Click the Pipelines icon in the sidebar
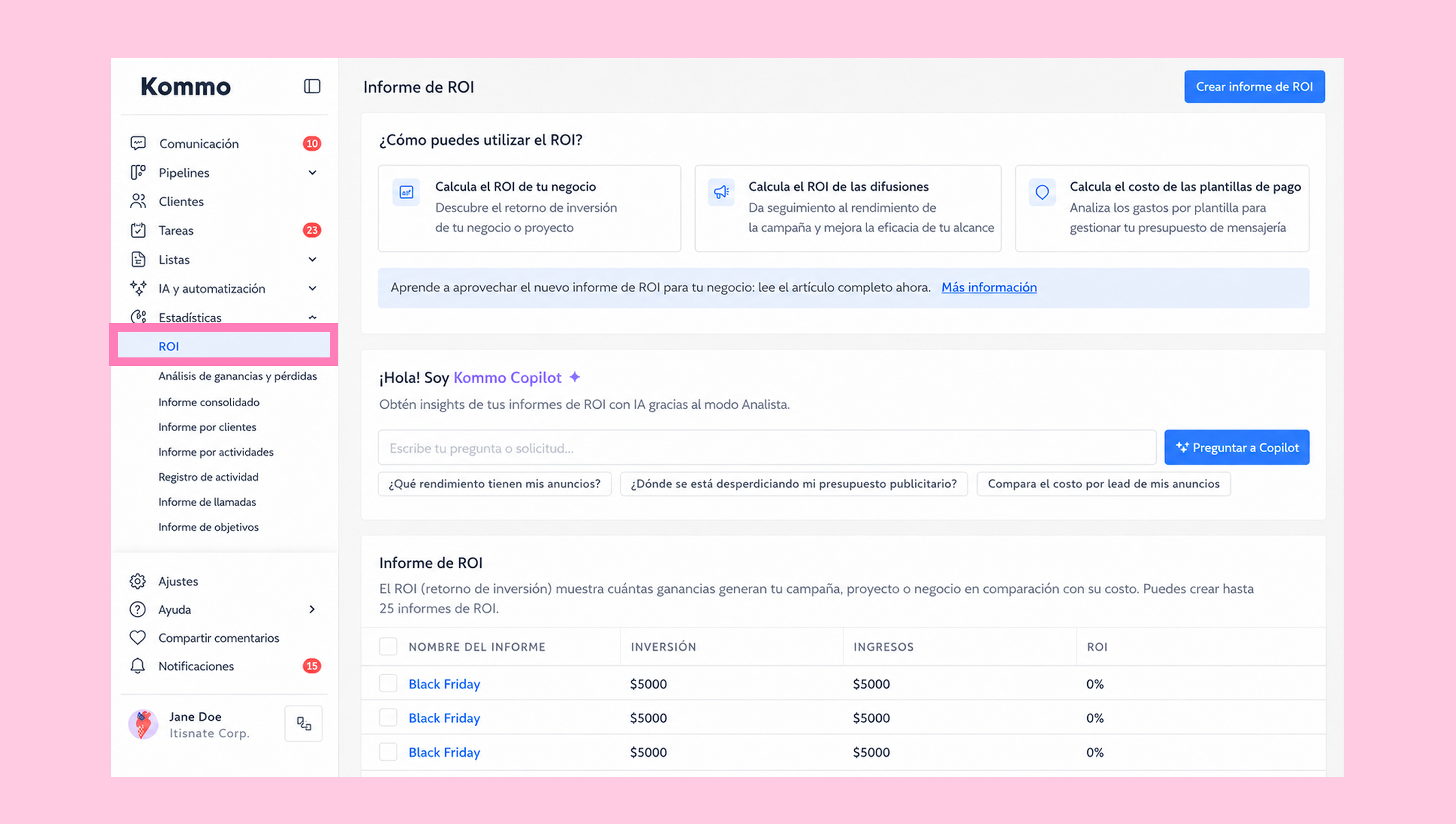 pyautogui.click(x=138, y=172)
